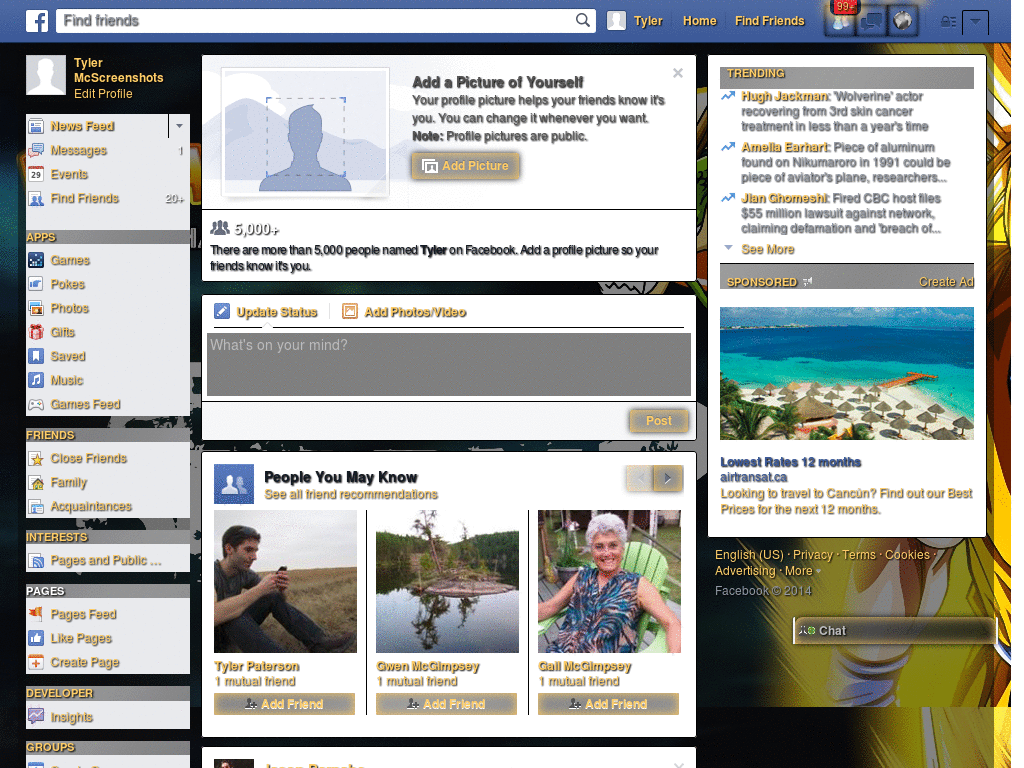Select the Update Status tab
This screenshot has width=1024, height=768.
(266, 312)
